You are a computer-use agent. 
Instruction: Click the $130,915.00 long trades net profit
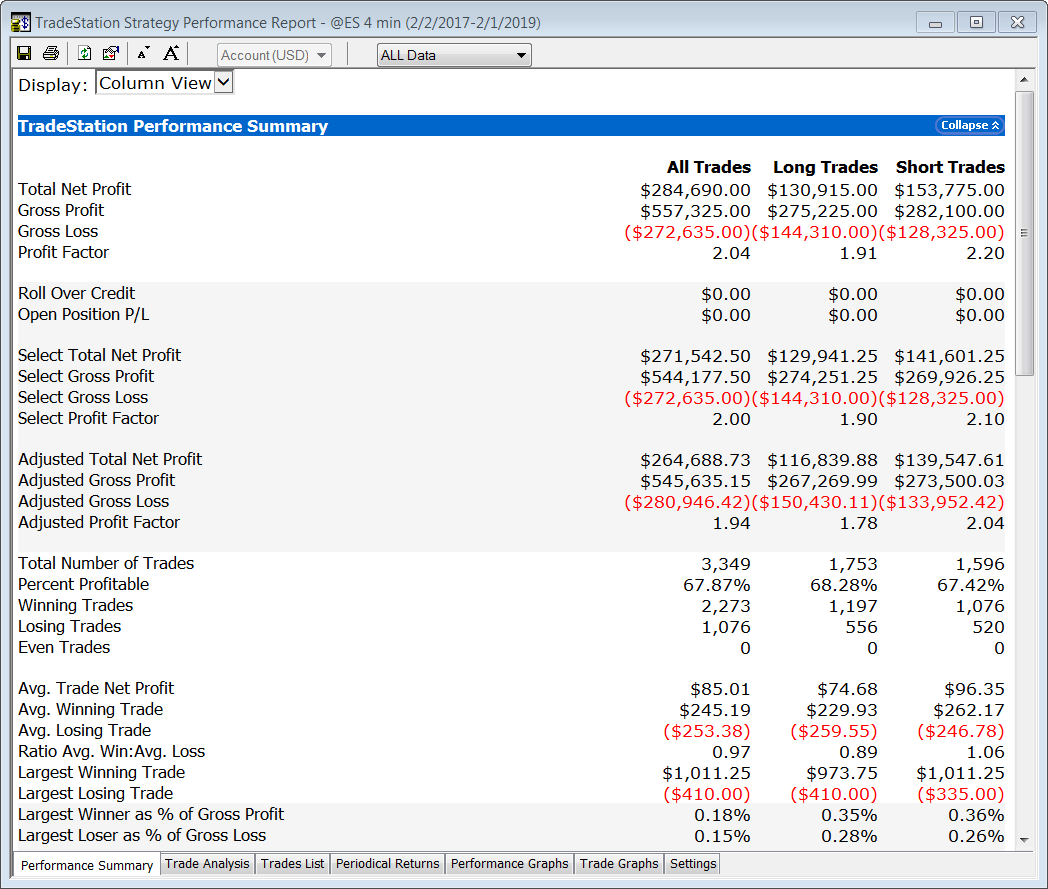coord(822,190)
